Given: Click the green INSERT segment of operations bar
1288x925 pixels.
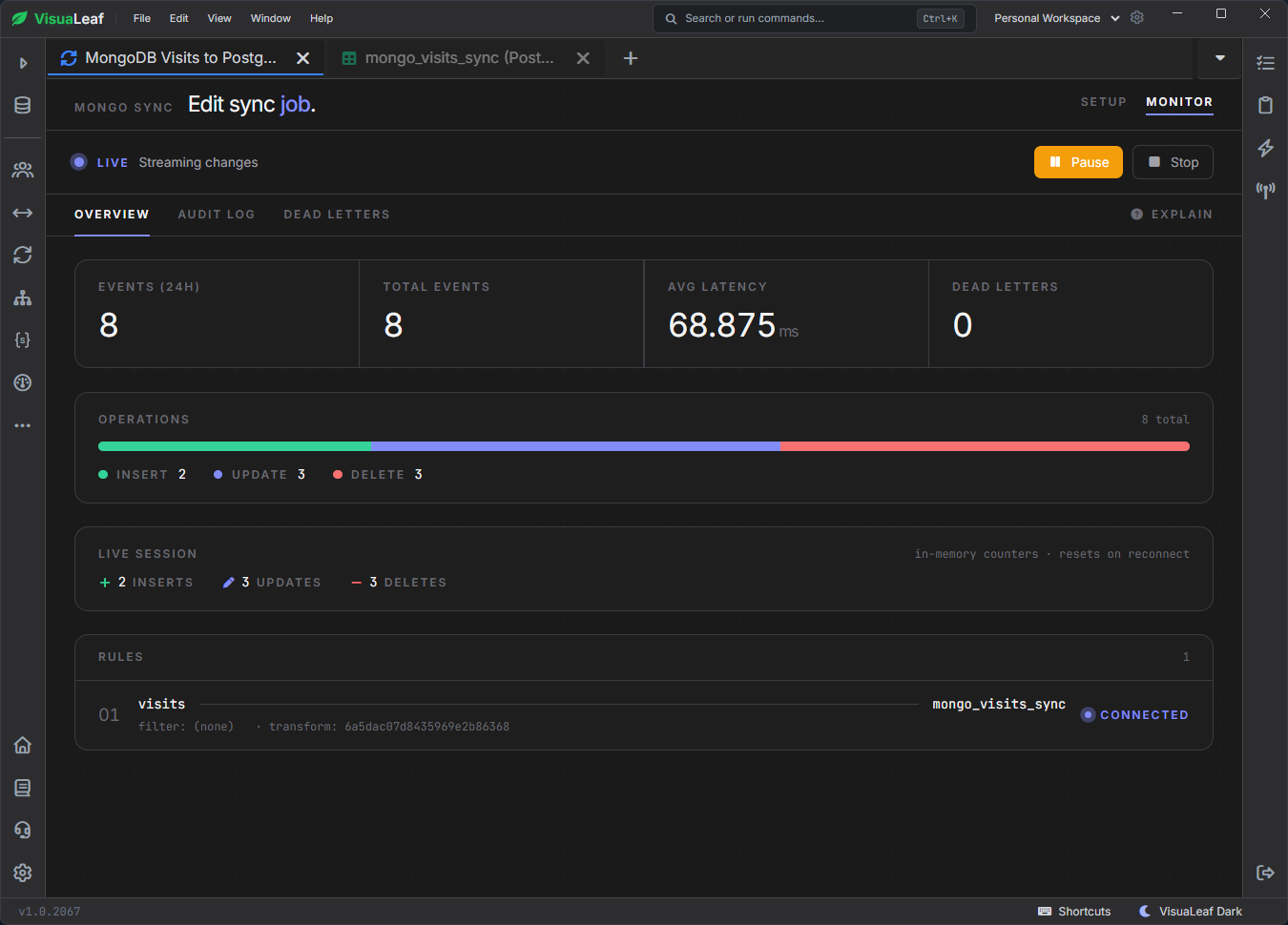Looking at the screenshot, I should point(235,446).
